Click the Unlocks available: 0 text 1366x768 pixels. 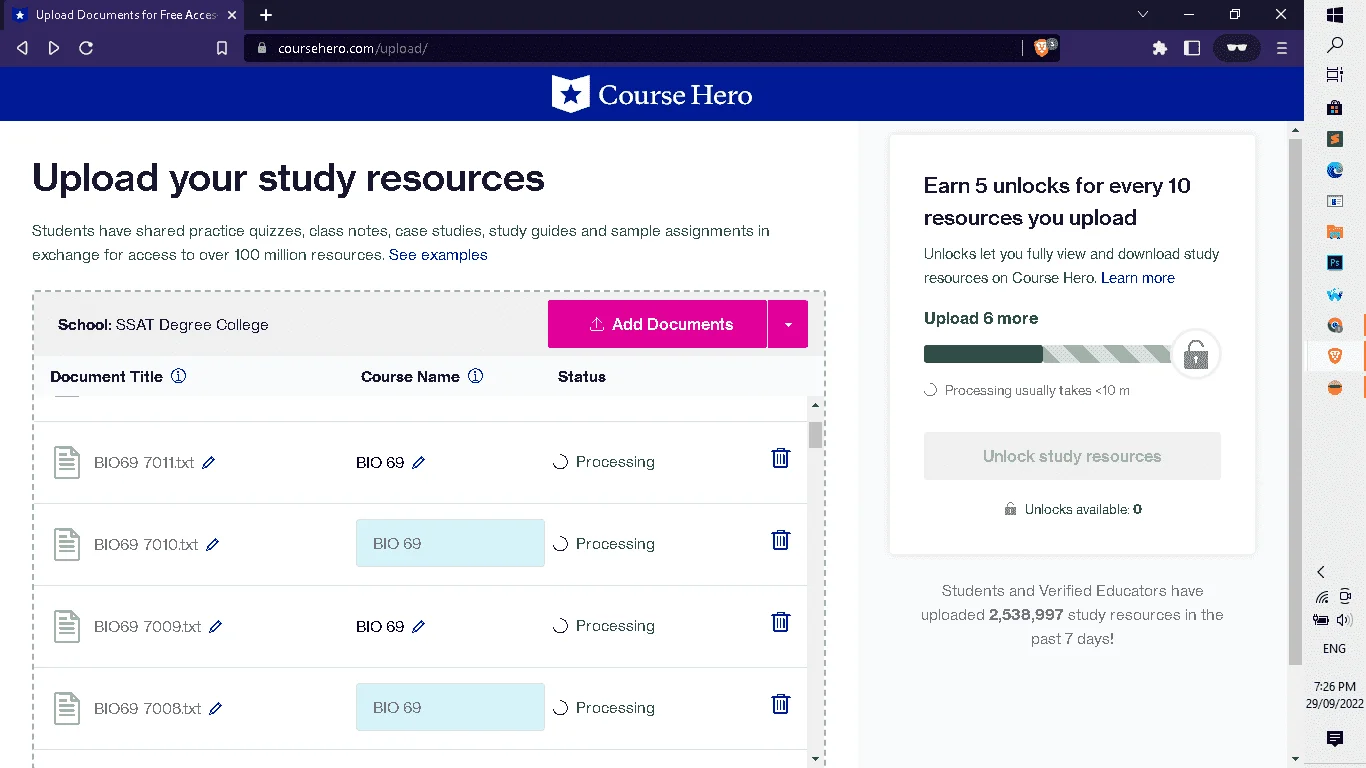click(x=1083, y=510)
